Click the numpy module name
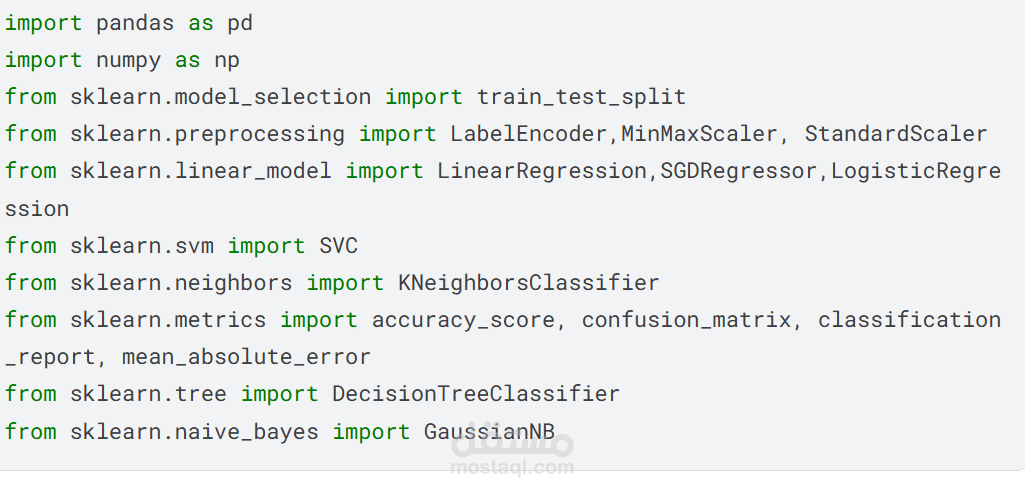 129,60
